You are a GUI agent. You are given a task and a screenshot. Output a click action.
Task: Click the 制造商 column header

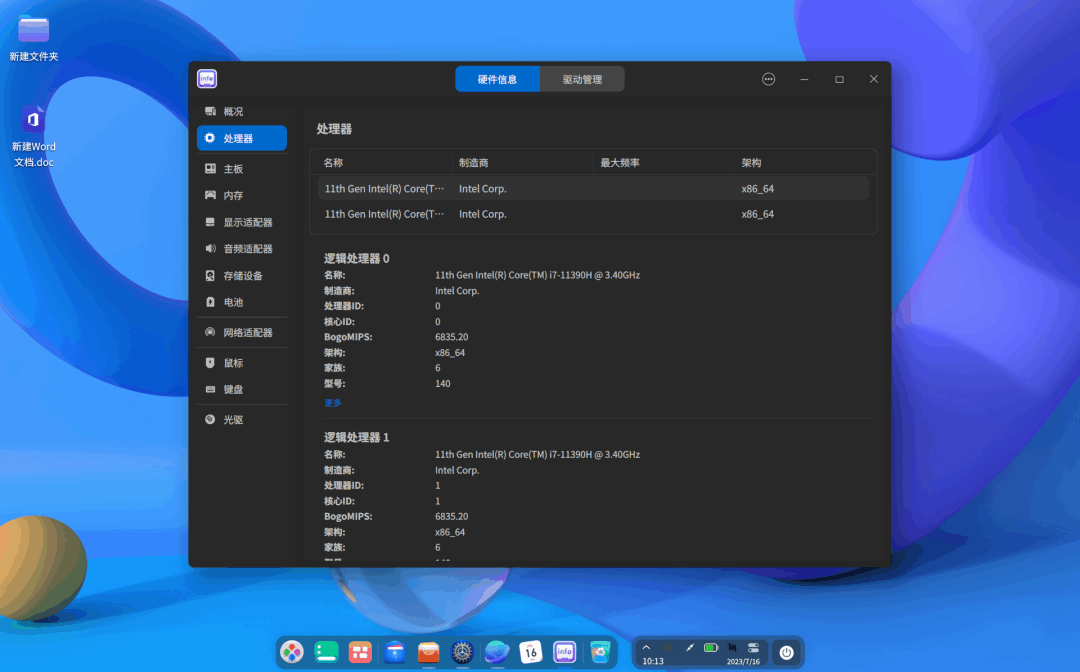pos(474,163)
